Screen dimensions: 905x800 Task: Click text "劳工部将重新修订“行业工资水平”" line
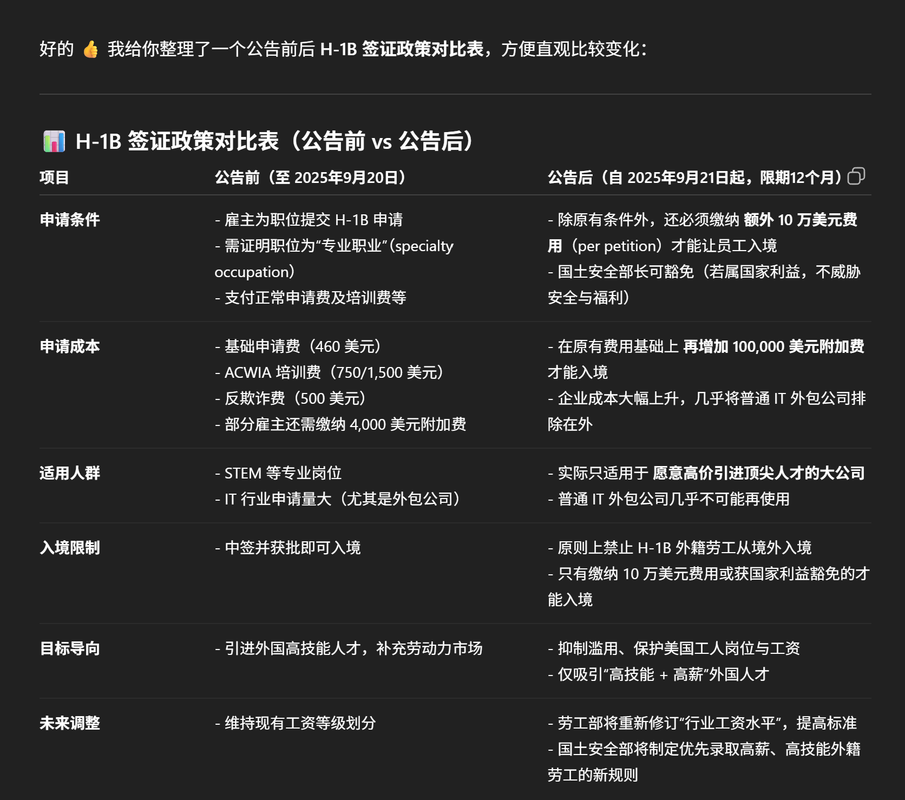tap(702, 723)
